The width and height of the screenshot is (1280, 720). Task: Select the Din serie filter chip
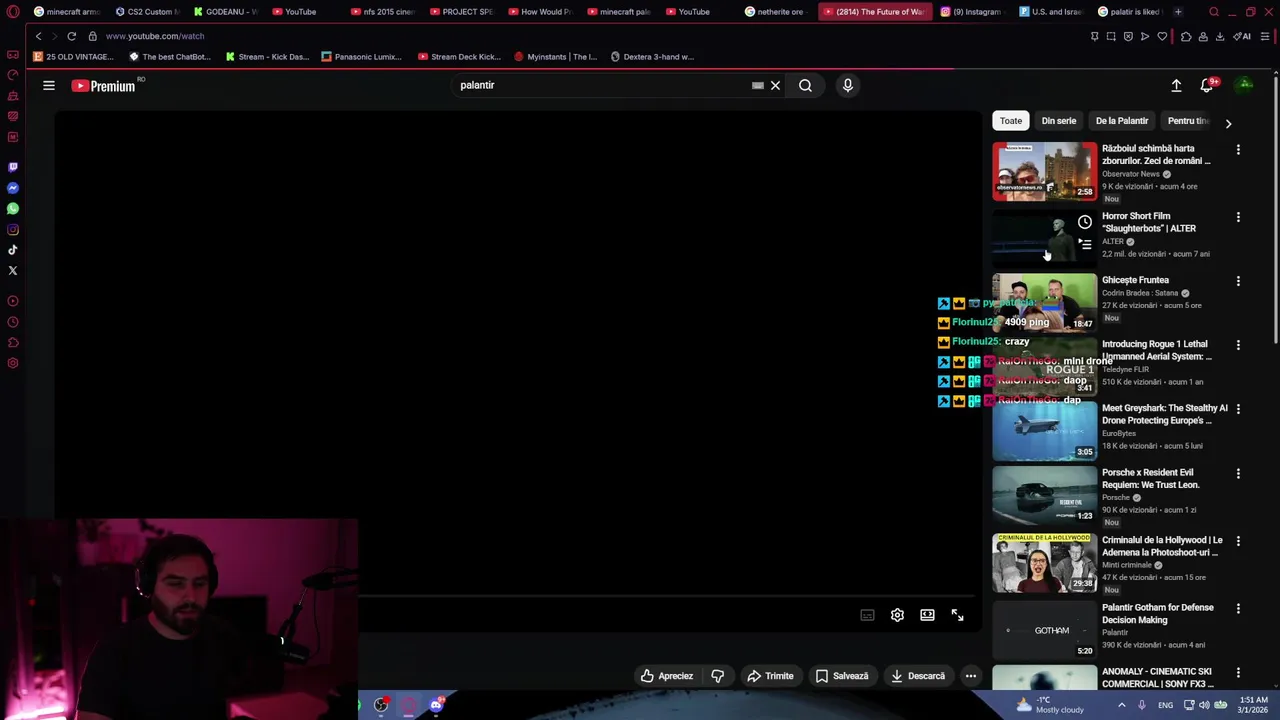[1059, 121]
